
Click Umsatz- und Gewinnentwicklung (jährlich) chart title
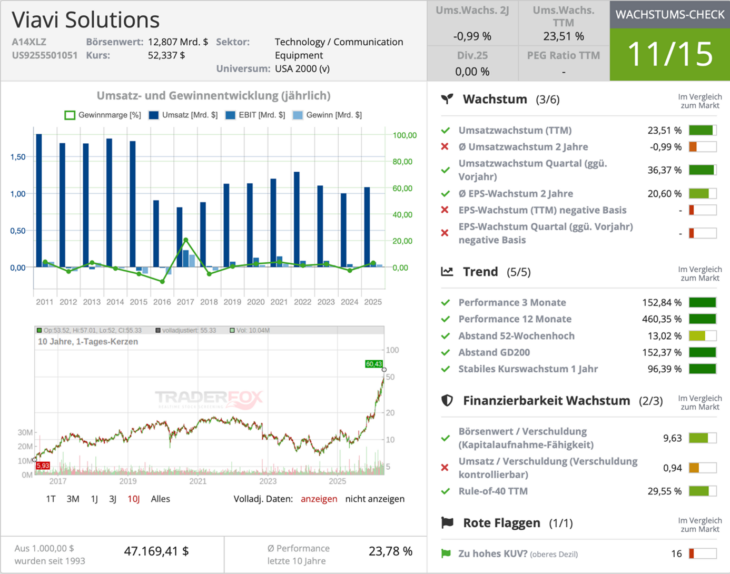pyautogui.click(x=214, y=95)
